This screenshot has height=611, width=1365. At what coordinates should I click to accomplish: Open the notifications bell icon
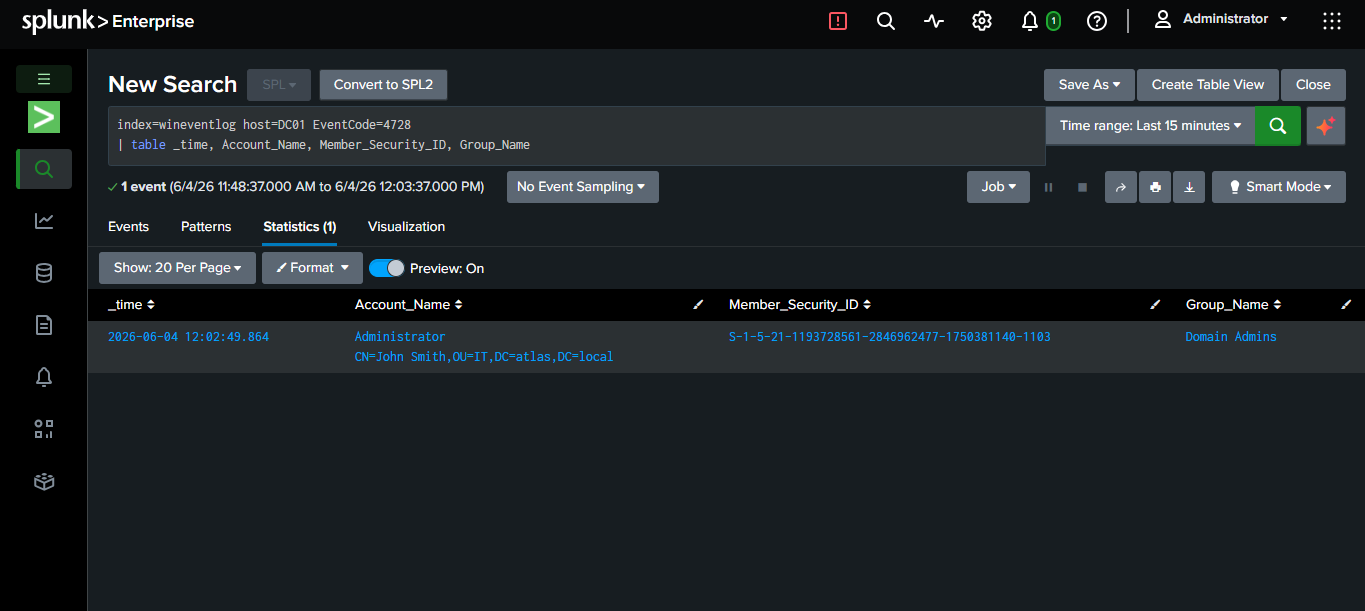(1030, 21)
